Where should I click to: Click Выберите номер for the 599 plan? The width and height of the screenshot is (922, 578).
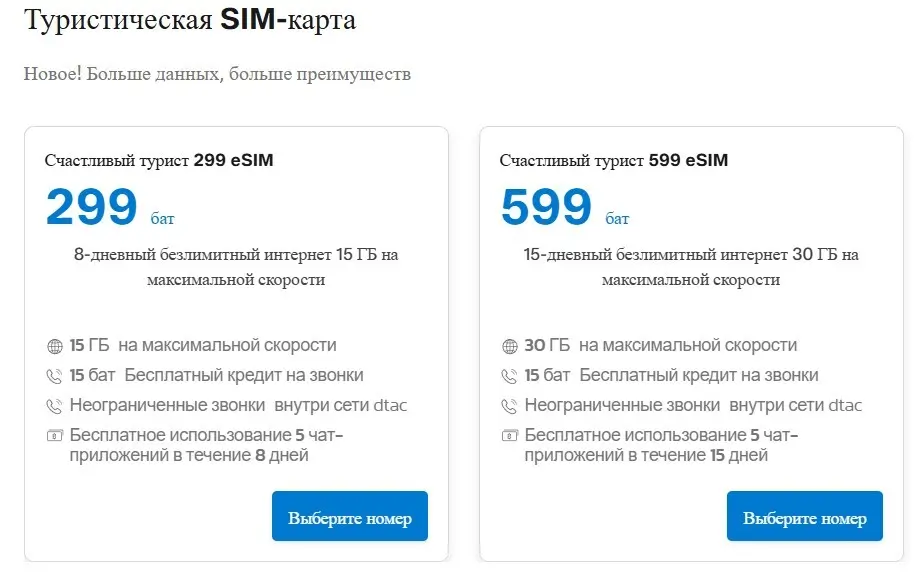tap(805, 516)
